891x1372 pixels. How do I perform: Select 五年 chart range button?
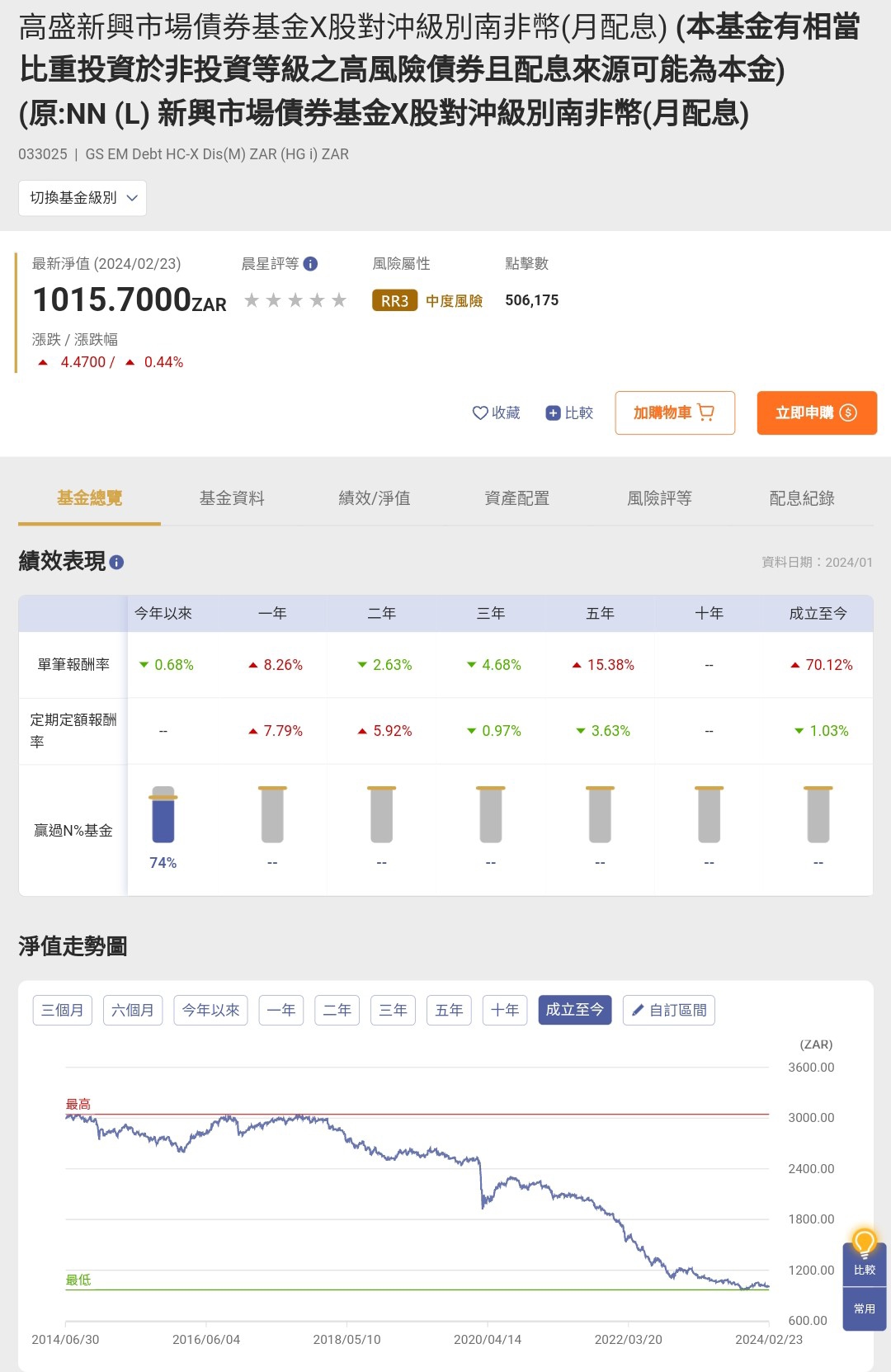(x=449, y=1010)
